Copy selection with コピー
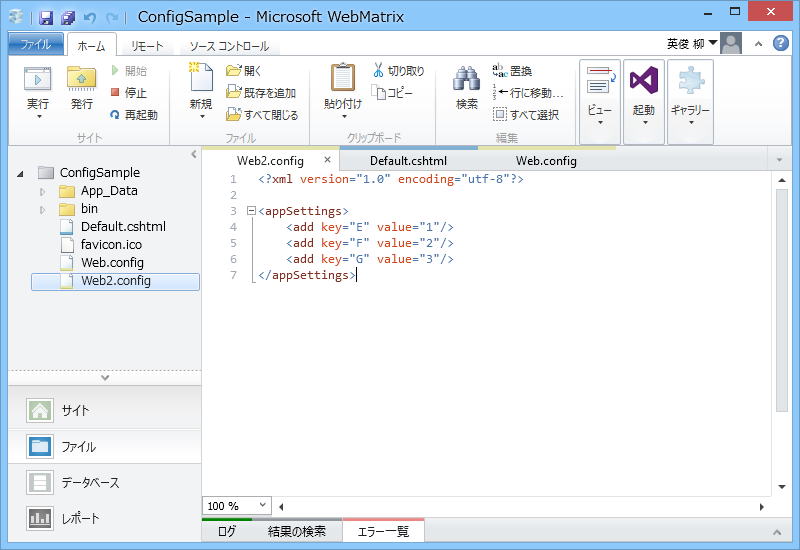The image size is (800, 550). click(x=392, y=92)
